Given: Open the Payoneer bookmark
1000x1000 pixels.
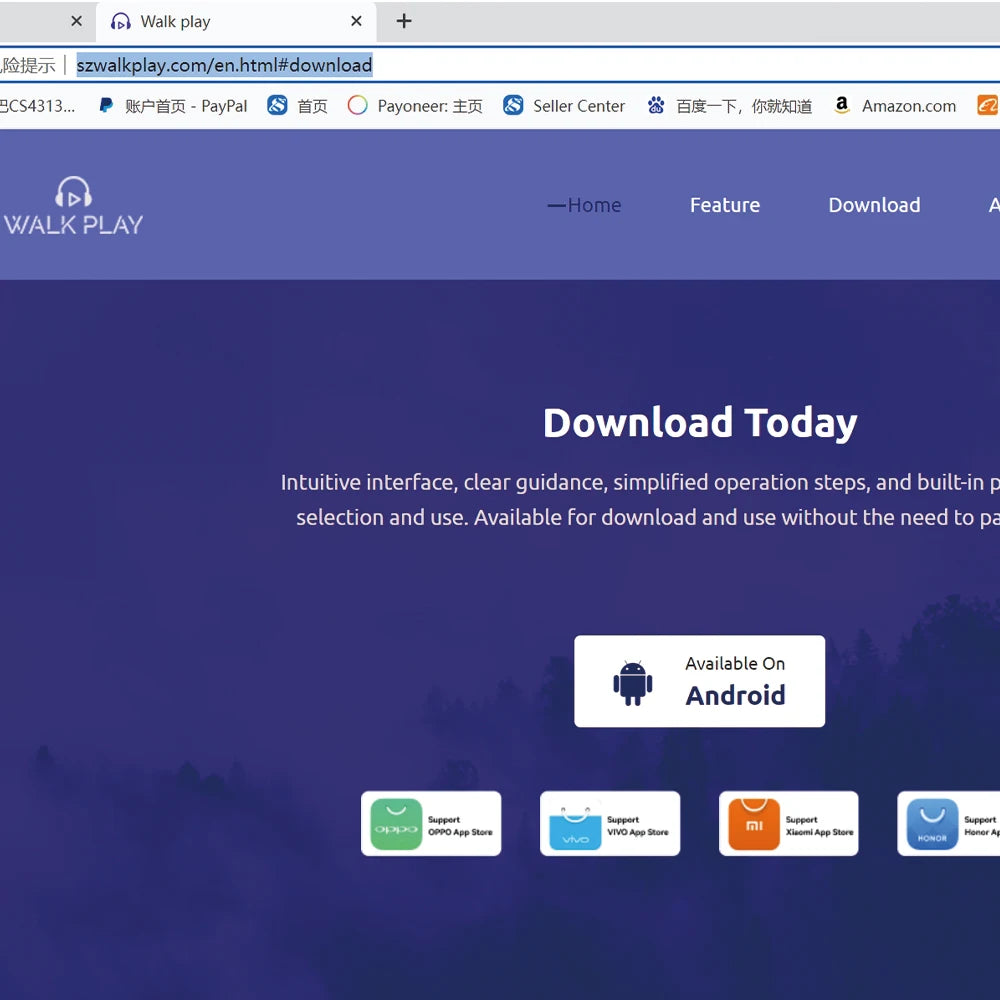Looking at the screenshot, I should [x=415, y=106].
